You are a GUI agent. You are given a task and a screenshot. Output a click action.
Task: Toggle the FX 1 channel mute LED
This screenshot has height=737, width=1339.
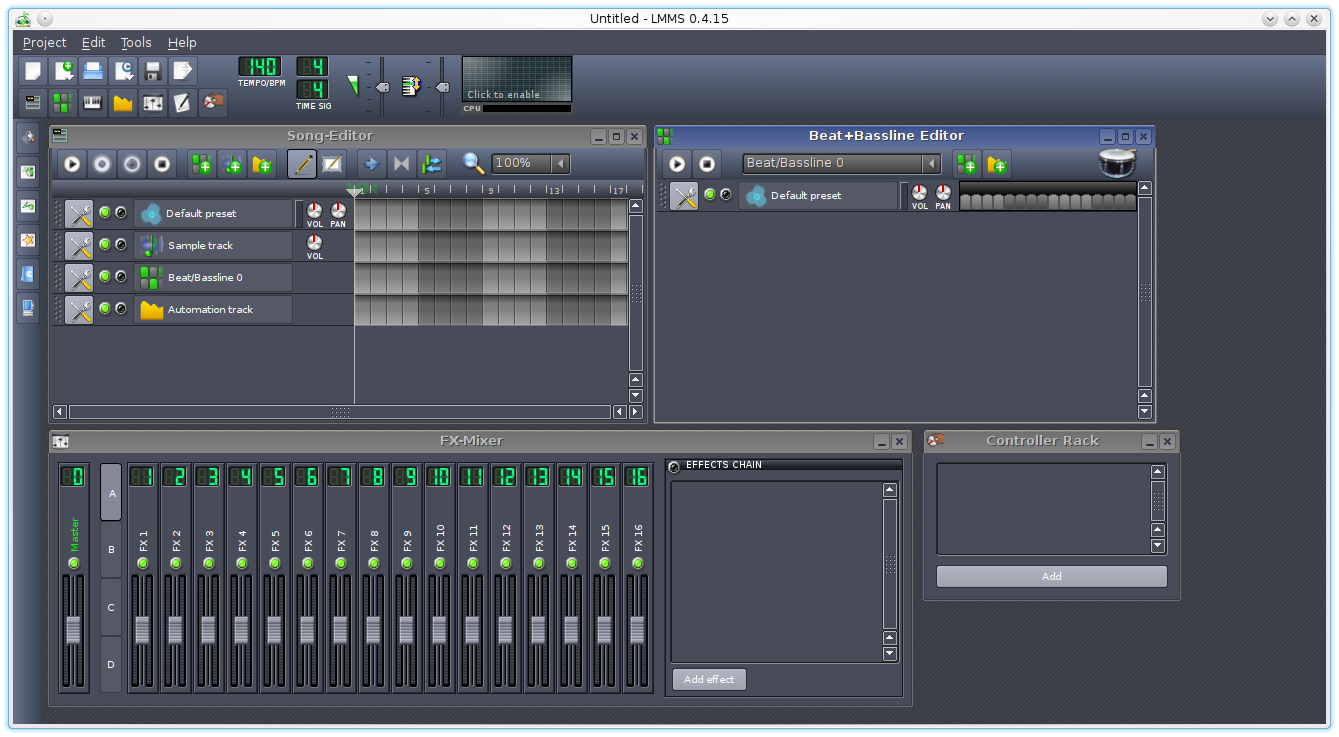[x=143, y=564]
